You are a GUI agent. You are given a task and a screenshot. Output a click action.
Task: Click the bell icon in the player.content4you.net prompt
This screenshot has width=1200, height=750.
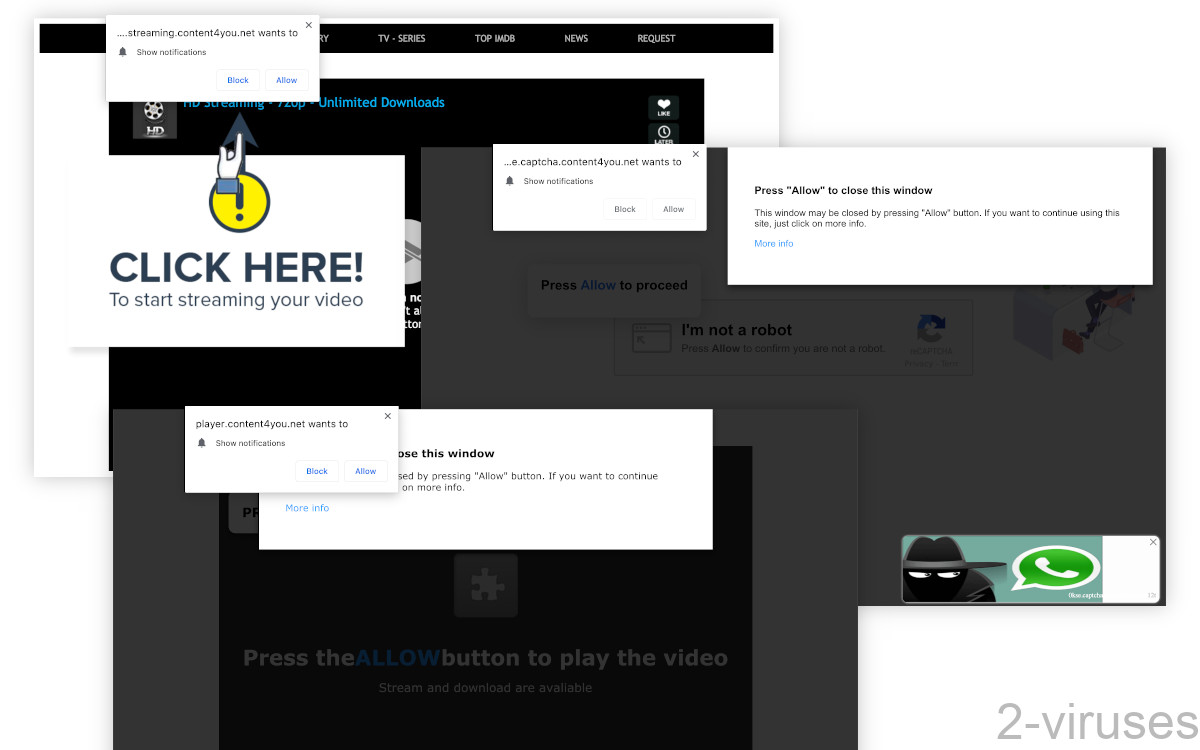pyautogui.click(x=201, y=442)
